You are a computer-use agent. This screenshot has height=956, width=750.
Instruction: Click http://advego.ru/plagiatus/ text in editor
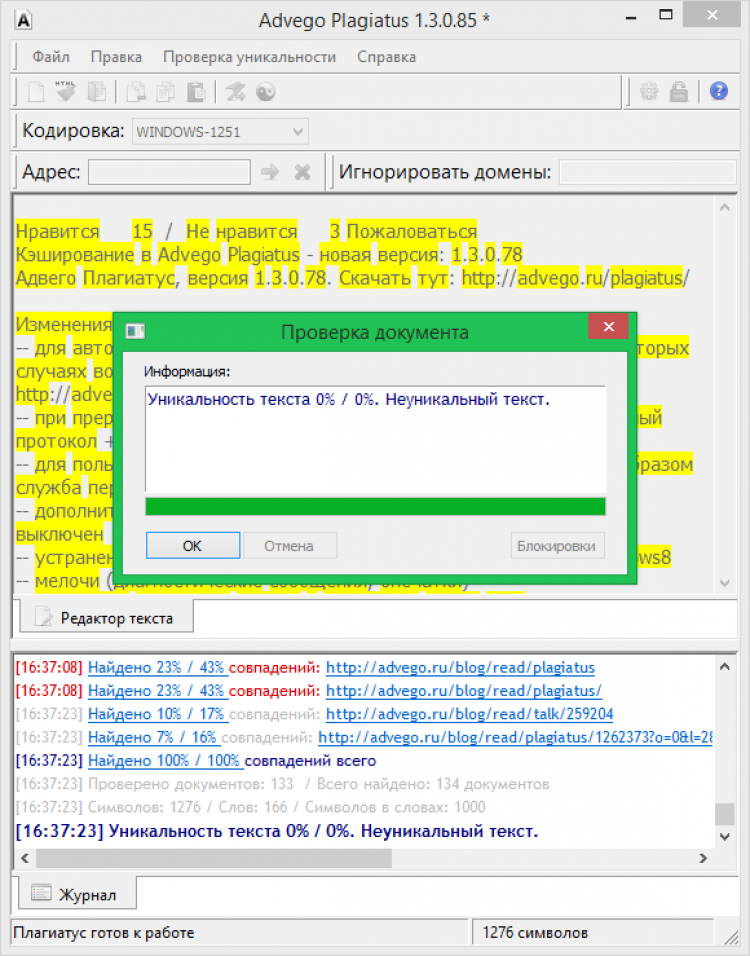(576, 278)
